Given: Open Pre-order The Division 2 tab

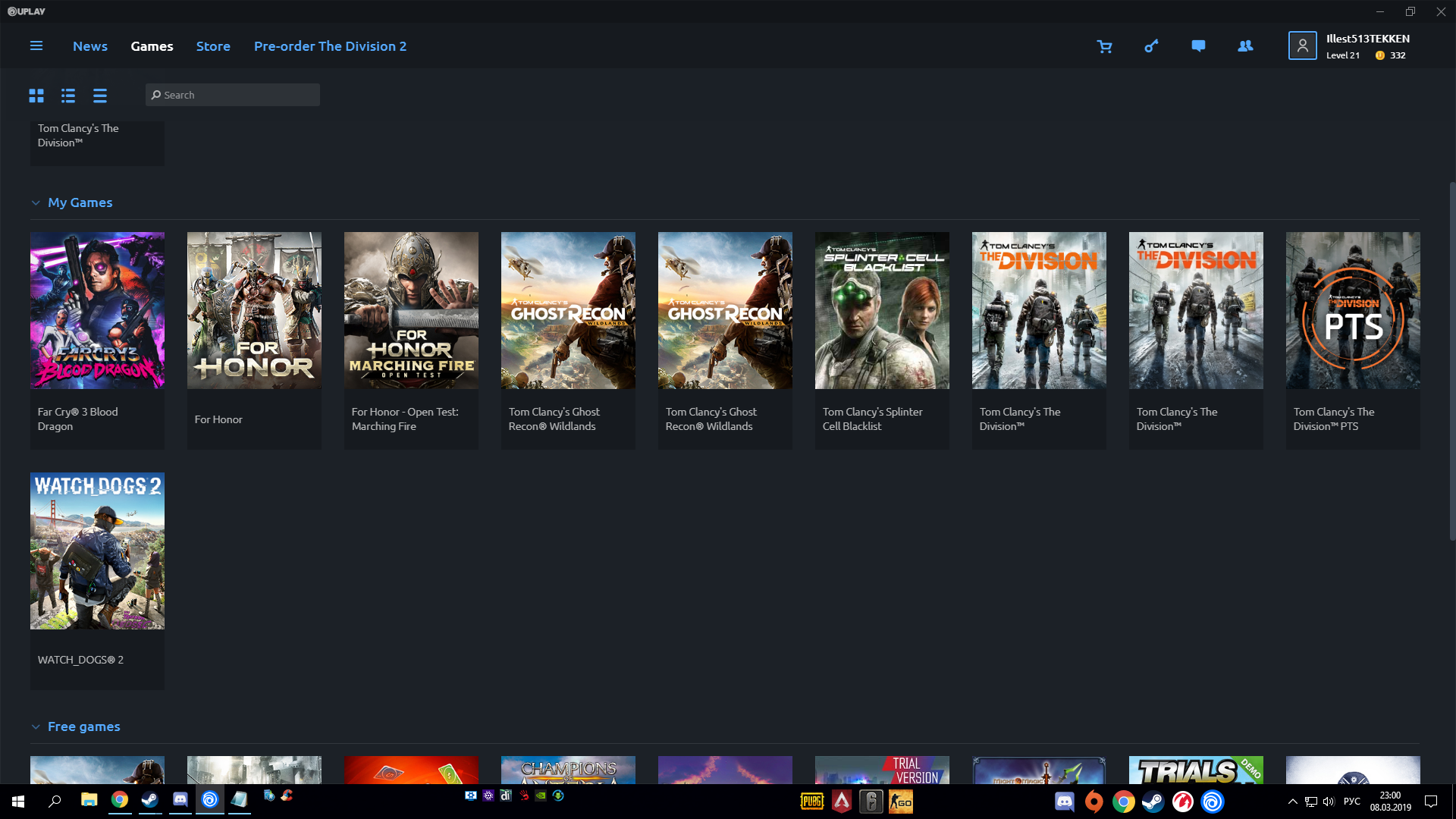Looking at the screenshot, I should pos(330,46).
